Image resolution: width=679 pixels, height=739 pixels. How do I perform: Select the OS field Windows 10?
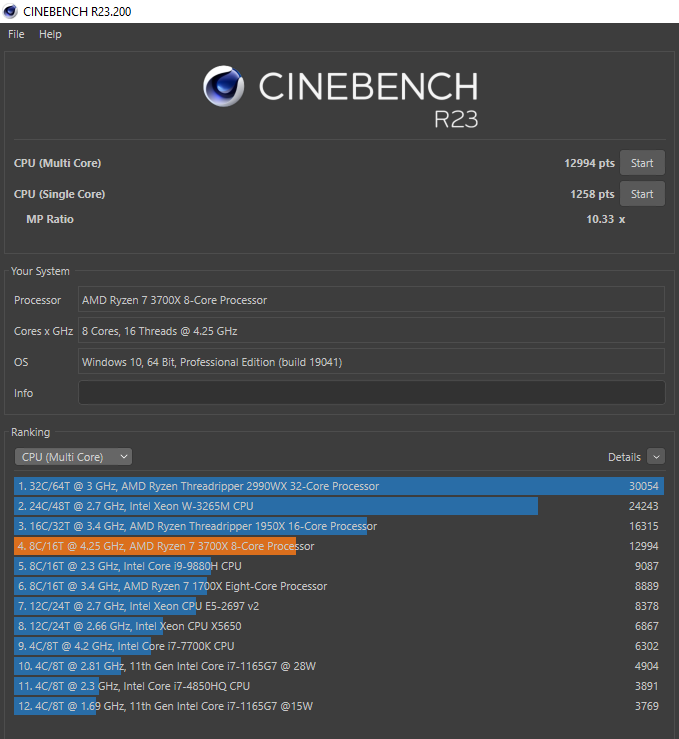371,362
